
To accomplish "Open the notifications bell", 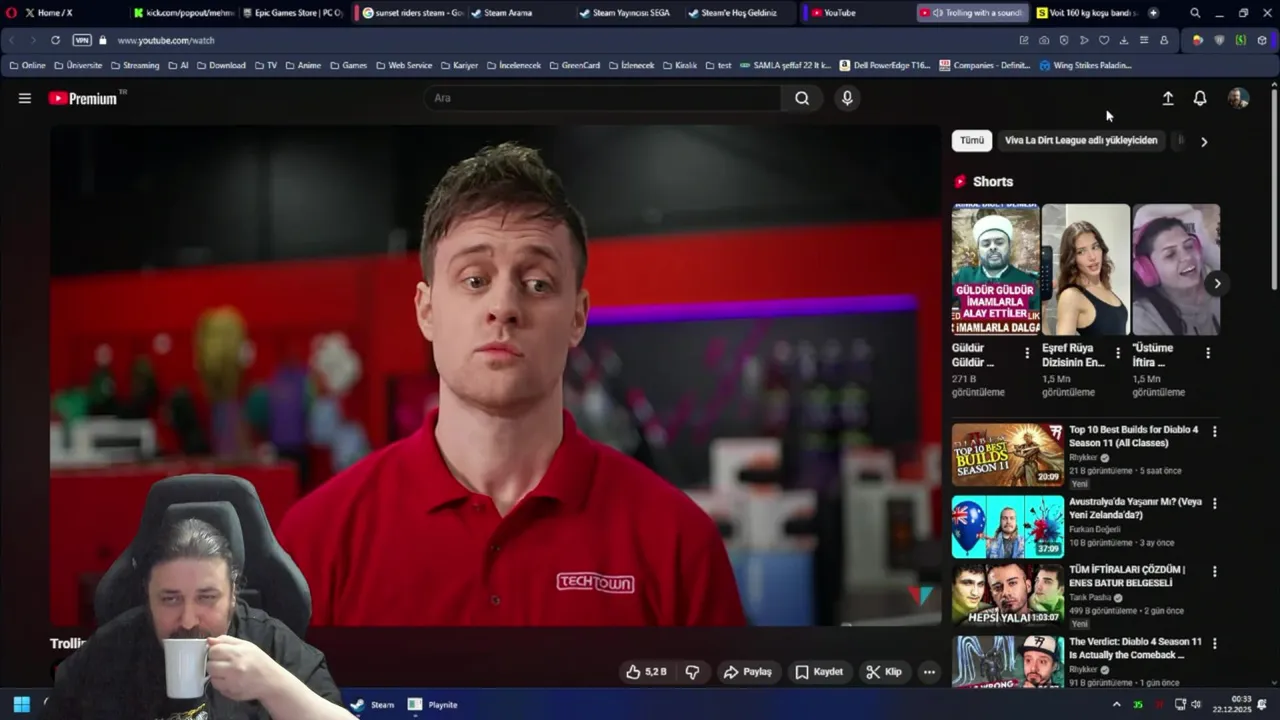I will tap(1200, 98).
